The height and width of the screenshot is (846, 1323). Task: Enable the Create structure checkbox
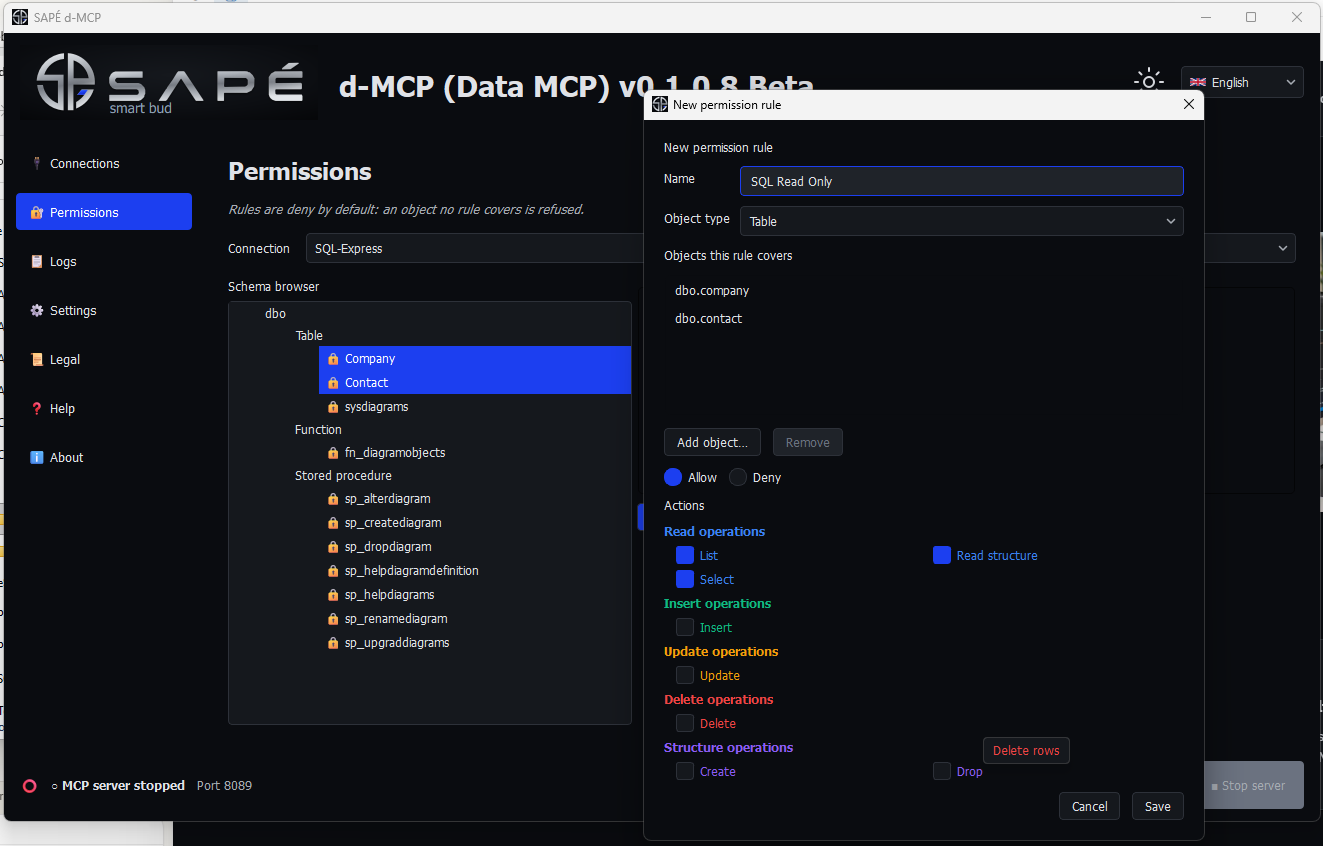685,771
